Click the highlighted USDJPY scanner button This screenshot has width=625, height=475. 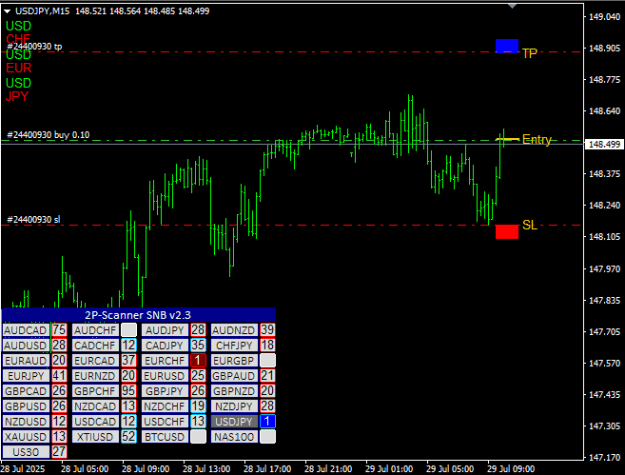coord(234,421)
